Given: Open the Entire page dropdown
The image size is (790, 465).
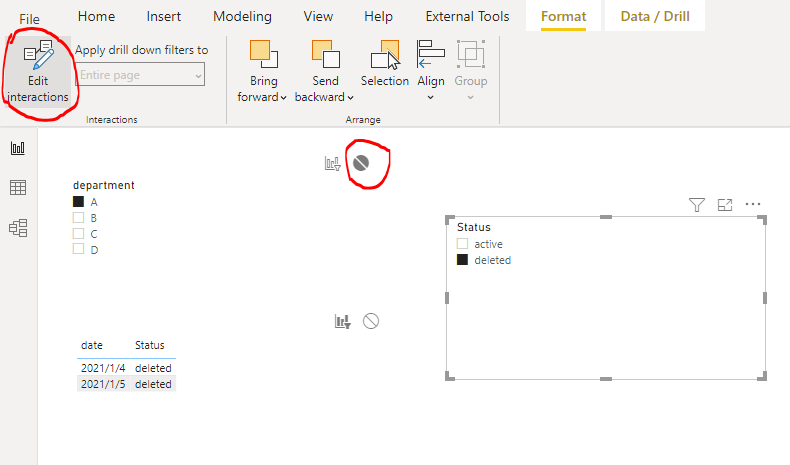Looking at the screenshot, I should click(x=140, y=75).
